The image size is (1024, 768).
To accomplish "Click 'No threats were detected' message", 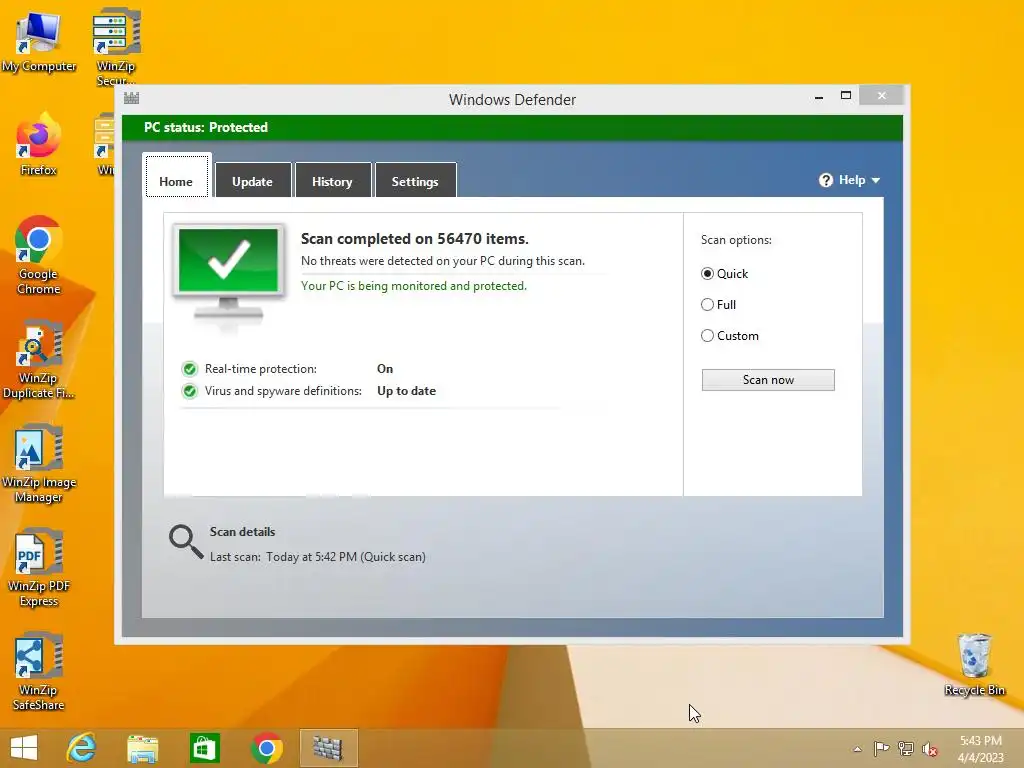I will pyautogui.click(x=442, y=261).
